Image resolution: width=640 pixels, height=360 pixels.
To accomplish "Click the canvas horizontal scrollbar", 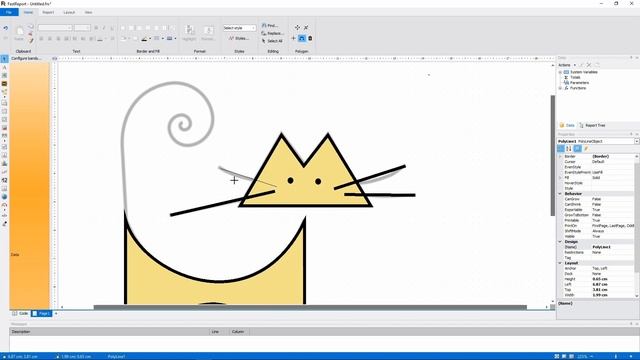I will pyautogui.click(x=310, y=307).
